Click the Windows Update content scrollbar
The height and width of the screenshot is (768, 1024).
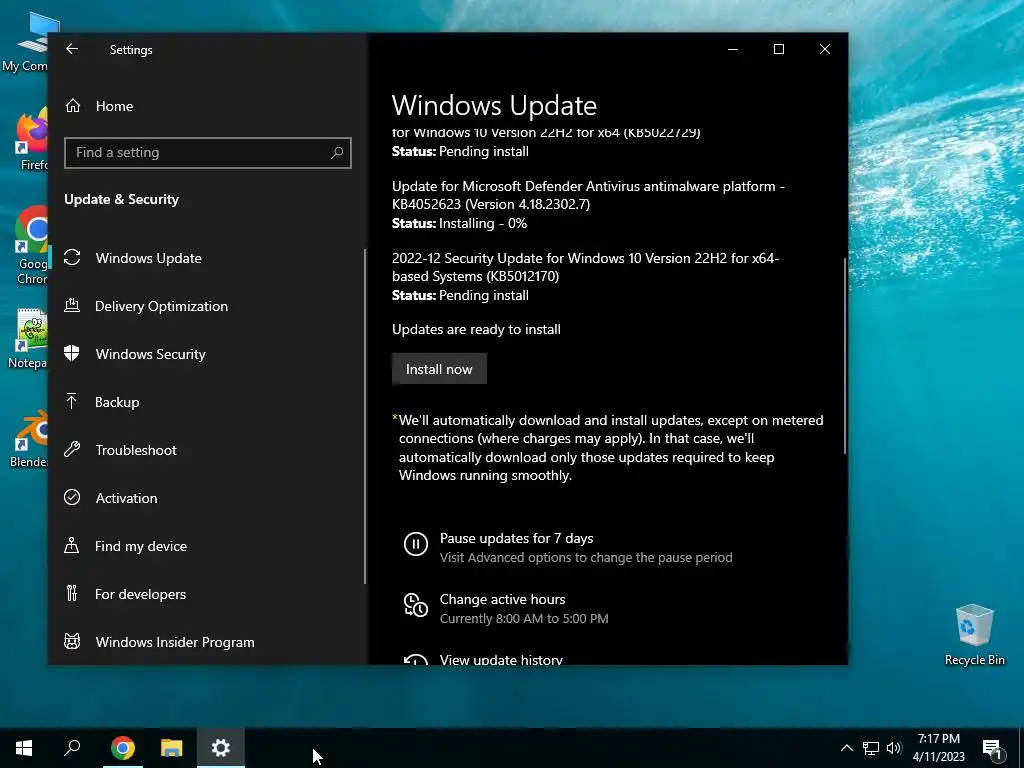click(x=844, y=356)
